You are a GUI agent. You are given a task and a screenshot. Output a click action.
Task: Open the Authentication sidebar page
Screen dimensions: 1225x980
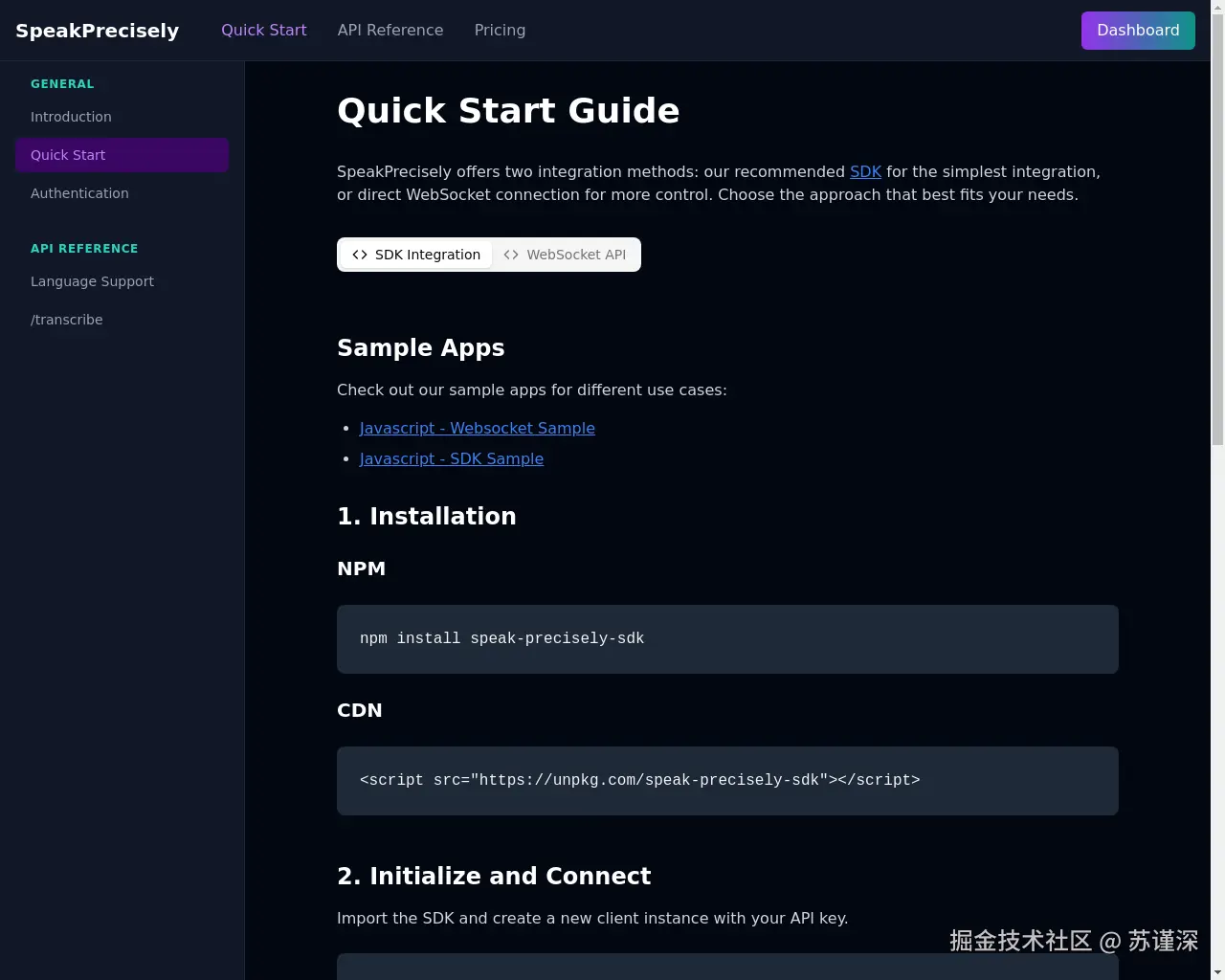click(x=79, y=193)
